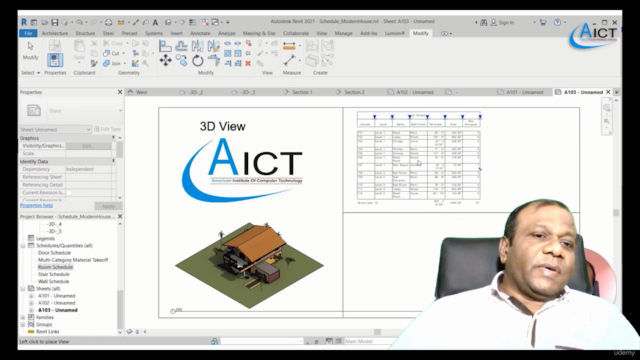This screenshot has width=640, height=360.
Task: Open the File menu tab
Action: 28,33
